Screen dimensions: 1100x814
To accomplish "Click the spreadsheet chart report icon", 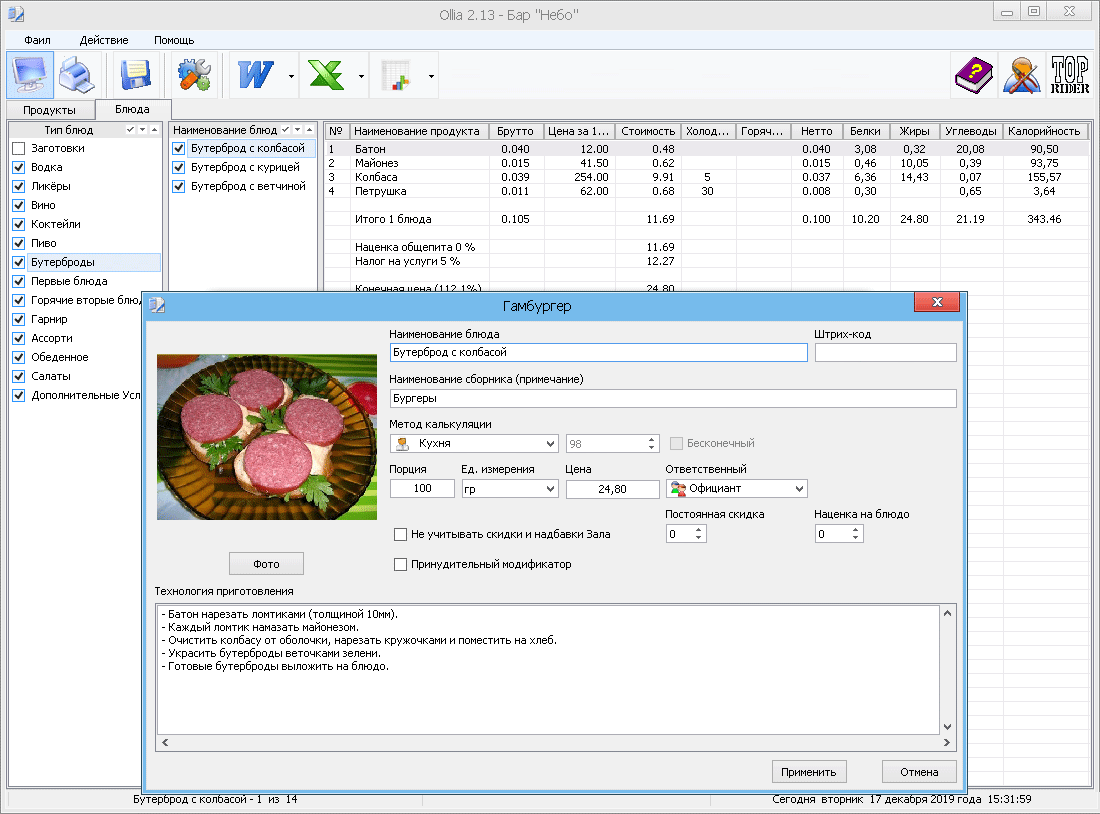I will [x=396, y=75].
